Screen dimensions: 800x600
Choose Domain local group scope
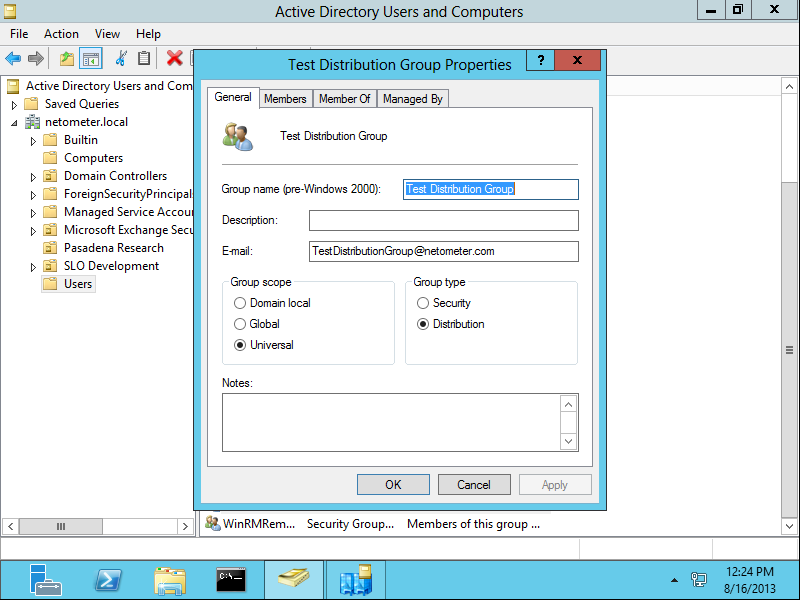[x=240, y=303]
